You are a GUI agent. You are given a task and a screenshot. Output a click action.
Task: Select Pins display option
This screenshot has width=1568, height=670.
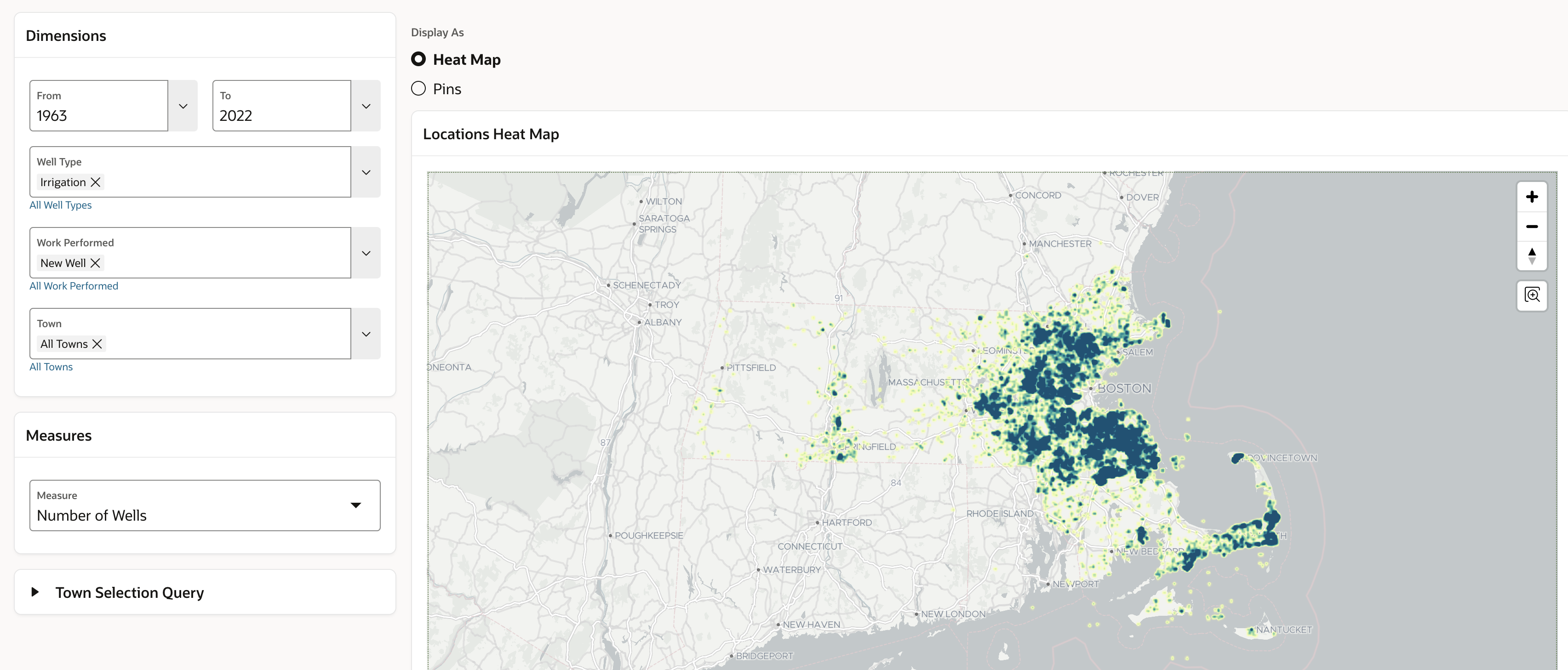418,89
